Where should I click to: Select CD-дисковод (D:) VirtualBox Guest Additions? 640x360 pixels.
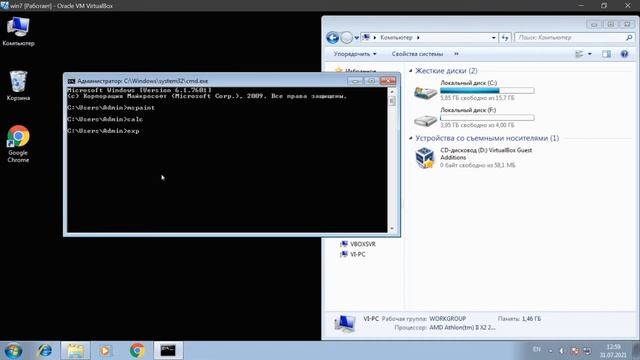click(x=473, y=158)
